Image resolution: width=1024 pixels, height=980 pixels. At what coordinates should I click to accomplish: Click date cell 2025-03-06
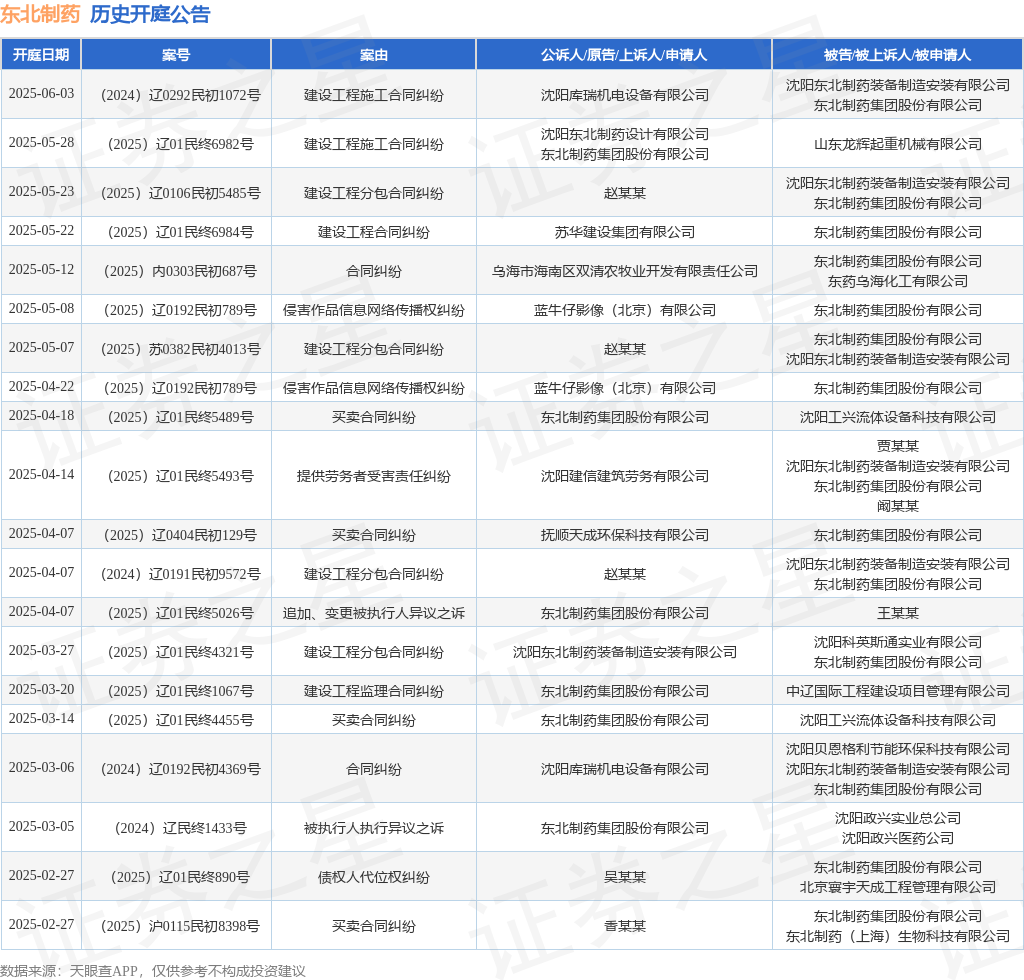point(41,767)
